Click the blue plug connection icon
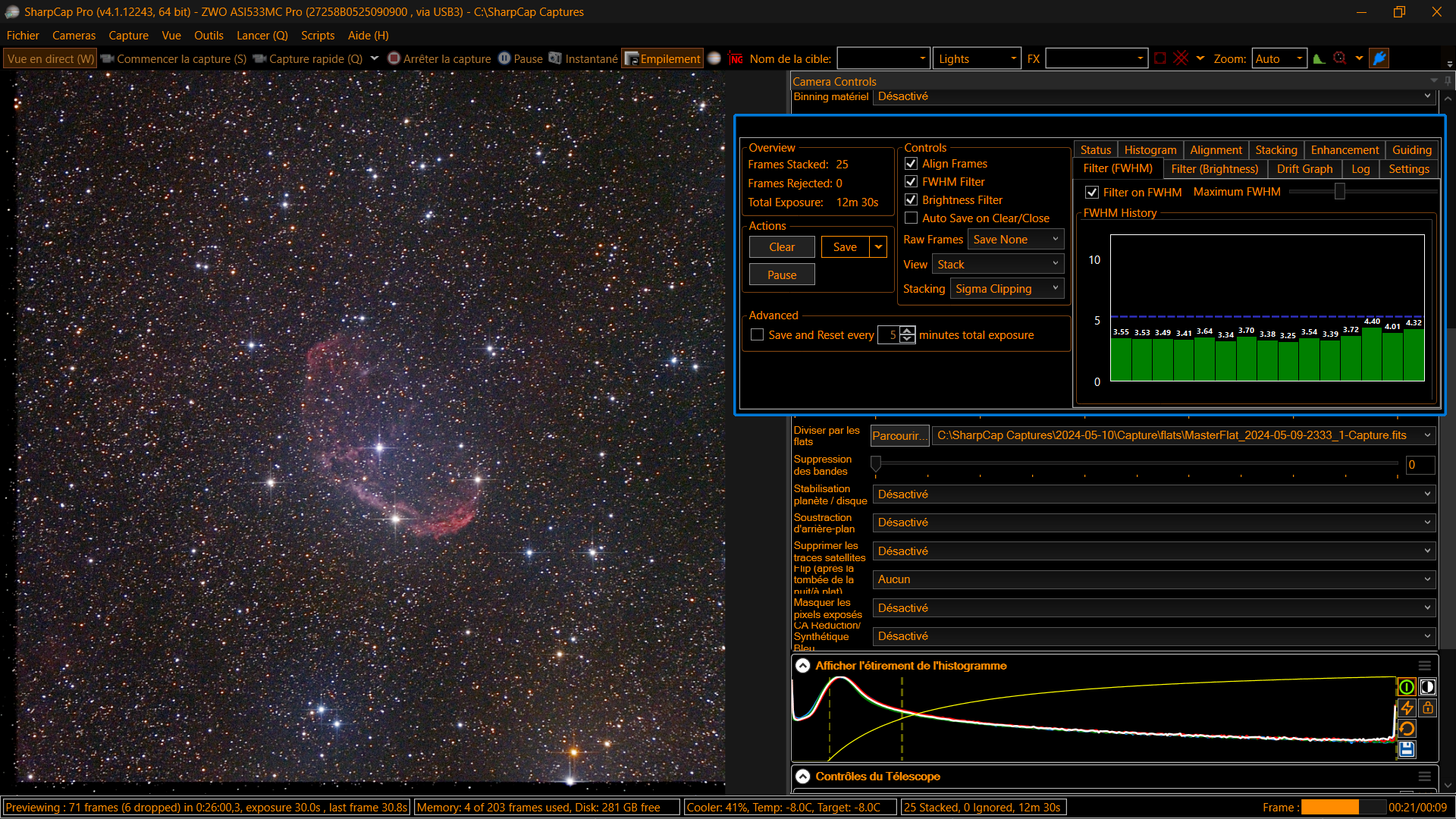This screenshot has height=819, width=1456. [x=1379, y=58]
